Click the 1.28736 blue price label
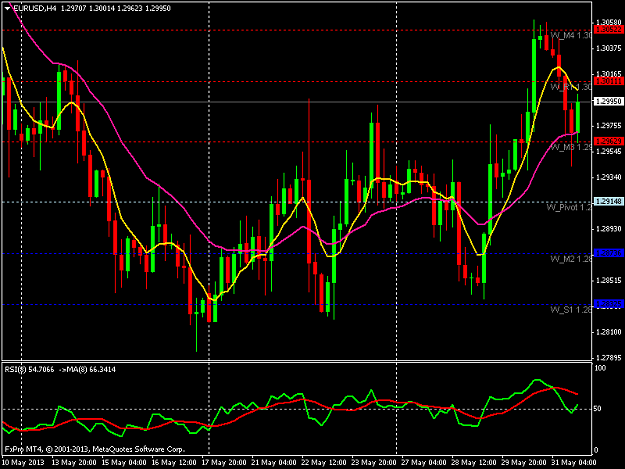 [x=608, y=253]
